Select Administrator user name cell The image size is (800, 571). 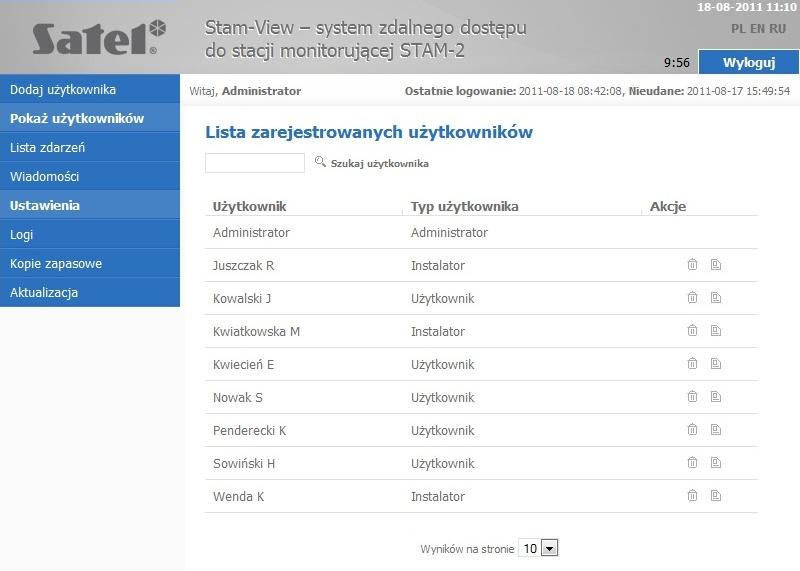click(252, 233)
